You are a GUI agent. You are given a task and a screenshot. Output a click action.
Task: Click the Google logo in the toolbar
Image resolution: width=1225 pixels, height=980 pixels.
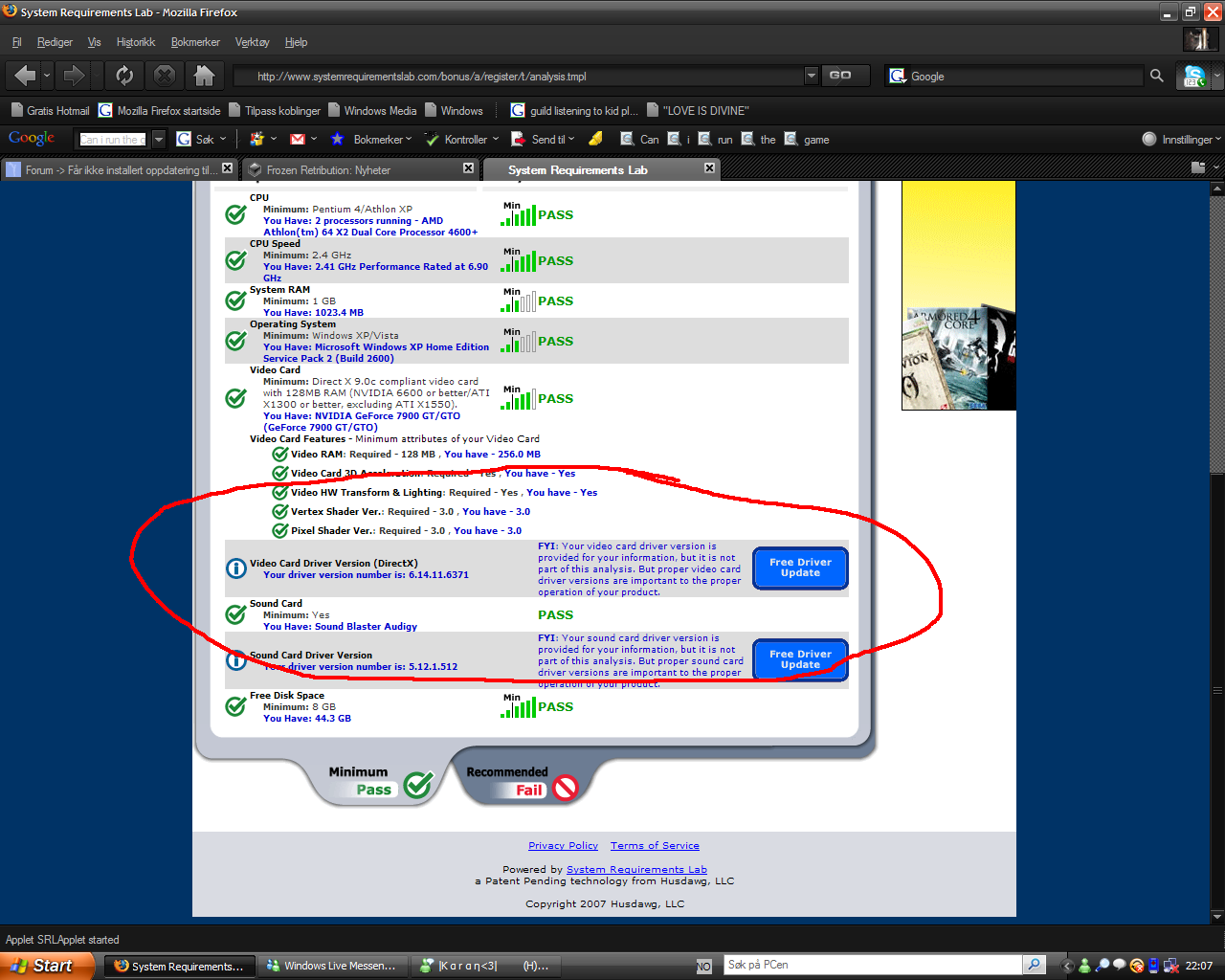coord(32,138)
